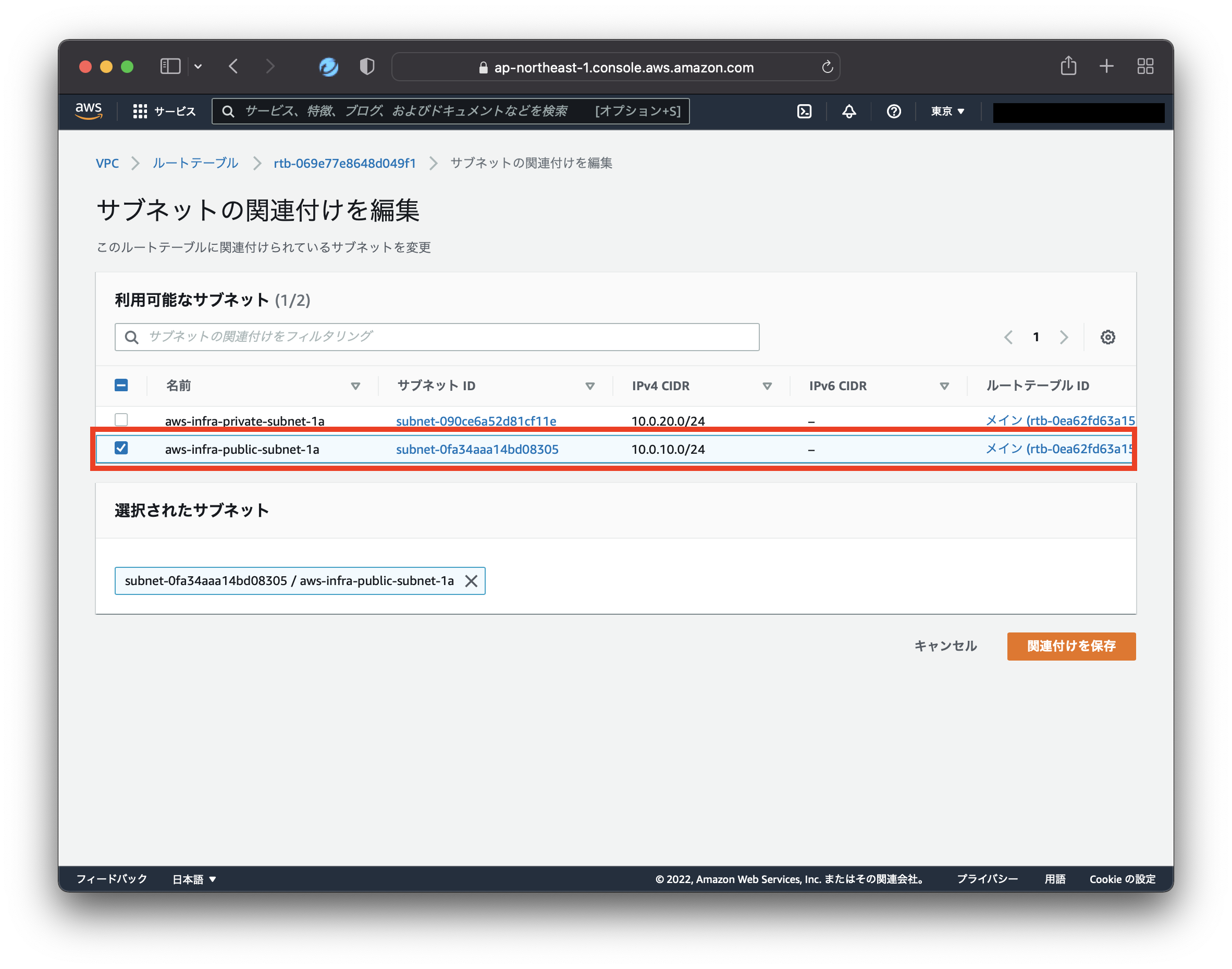This screenshot has height=969, width=1232.
Task: Sort by subnet ID column arrow
Action: [x=589, y=386]
